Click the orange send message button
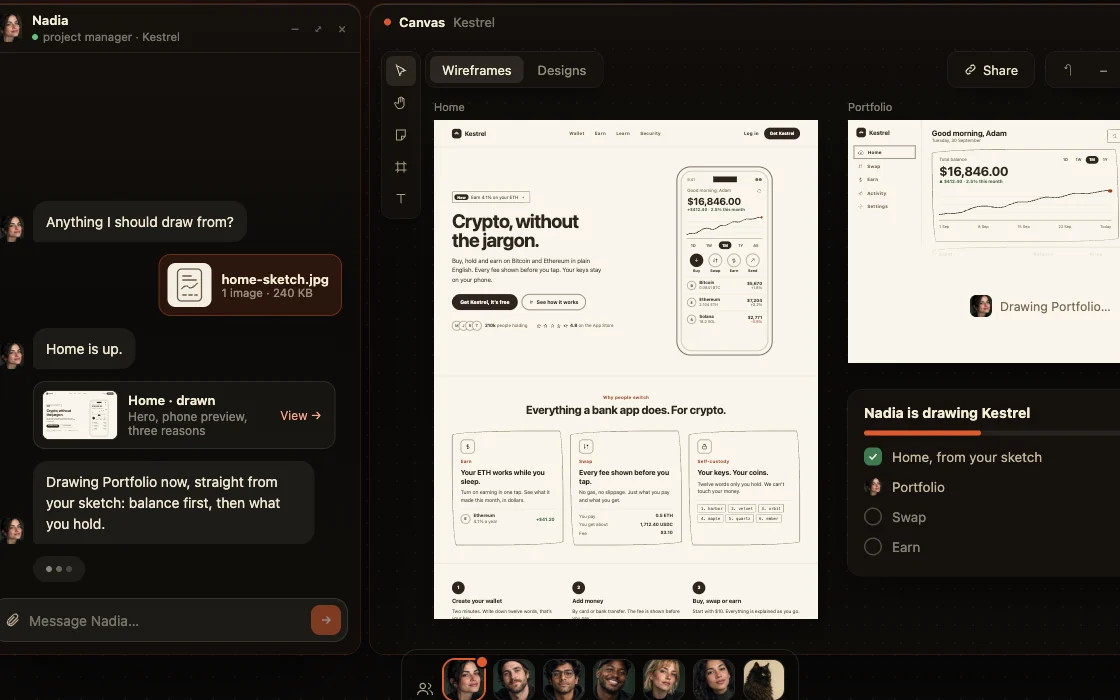 tap(326, 620)
